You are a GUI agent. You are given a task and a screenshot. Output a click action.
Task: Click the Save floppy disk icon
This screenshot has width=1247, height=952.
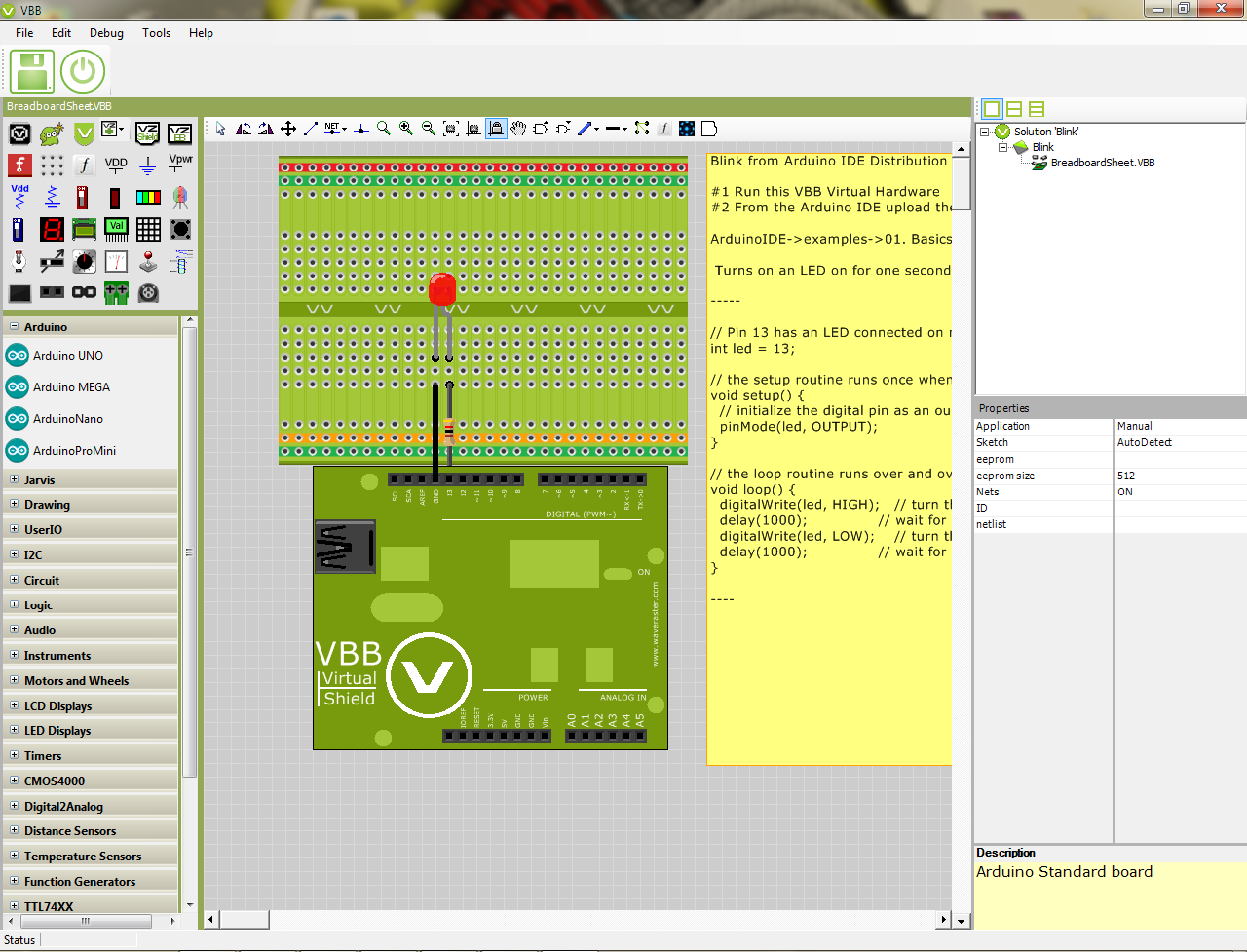(32, 72)
